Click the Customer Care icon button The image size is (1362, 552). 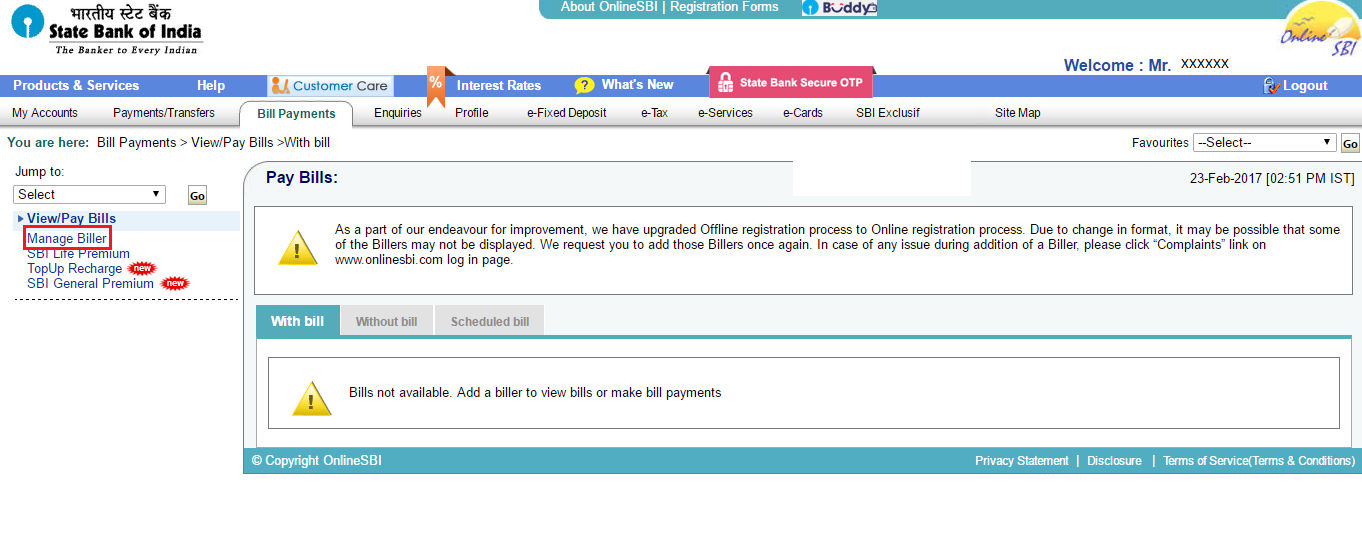[x=330, y=86]
